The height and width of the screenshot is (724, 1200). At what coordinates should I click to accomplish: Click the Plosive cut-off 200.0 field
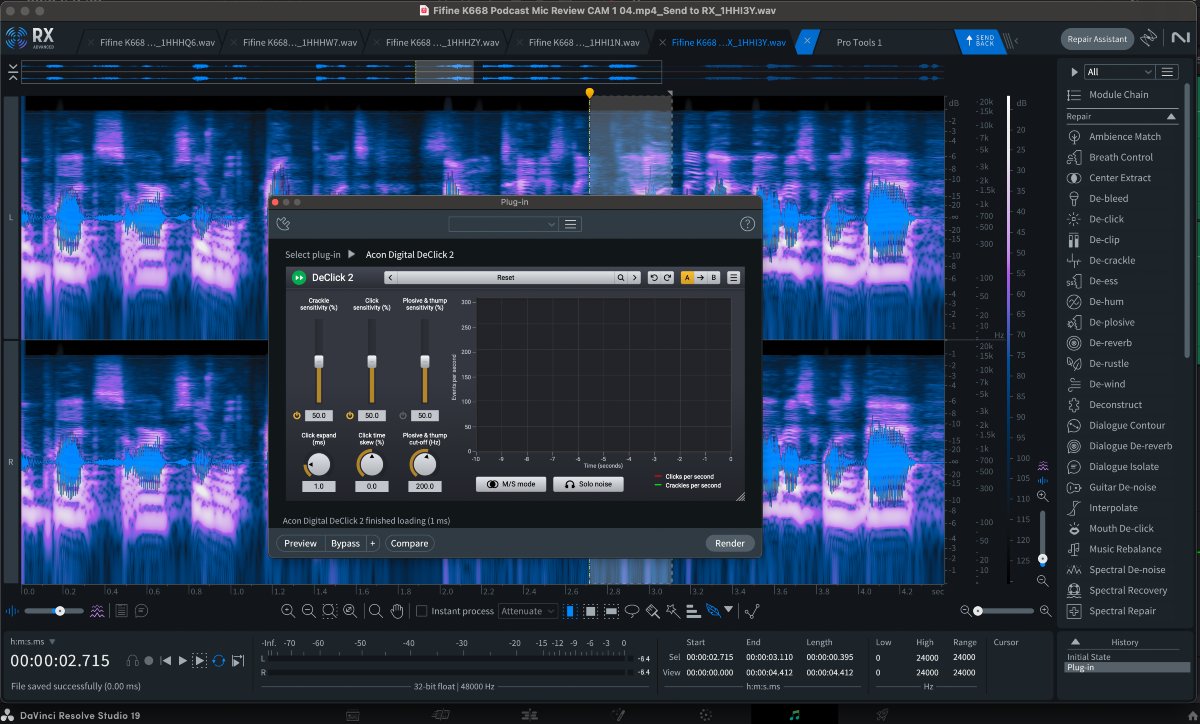point(424,486)
